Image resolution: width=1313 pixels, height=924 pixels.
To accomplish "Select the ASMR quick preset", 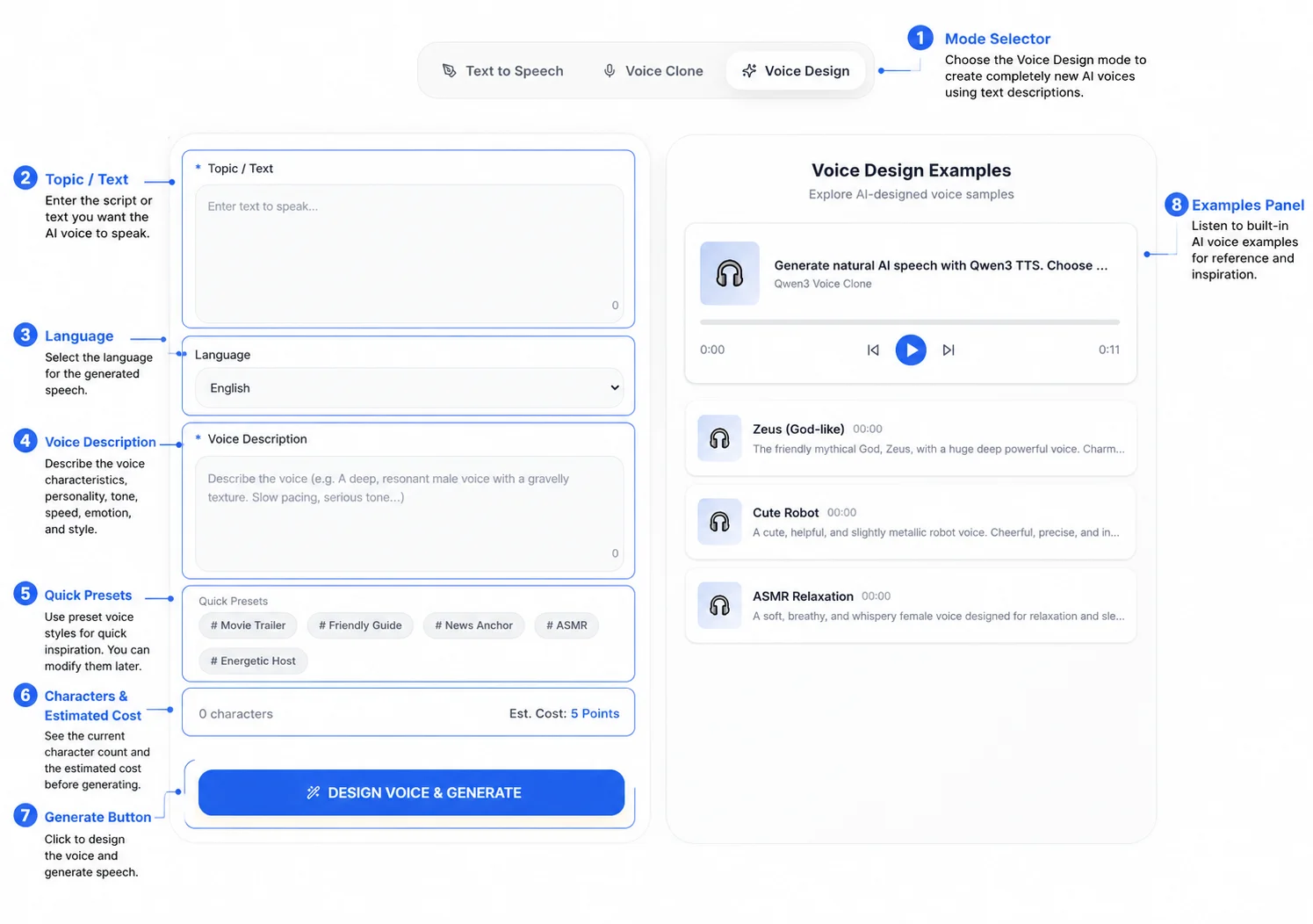I will [x=566, y=625].
